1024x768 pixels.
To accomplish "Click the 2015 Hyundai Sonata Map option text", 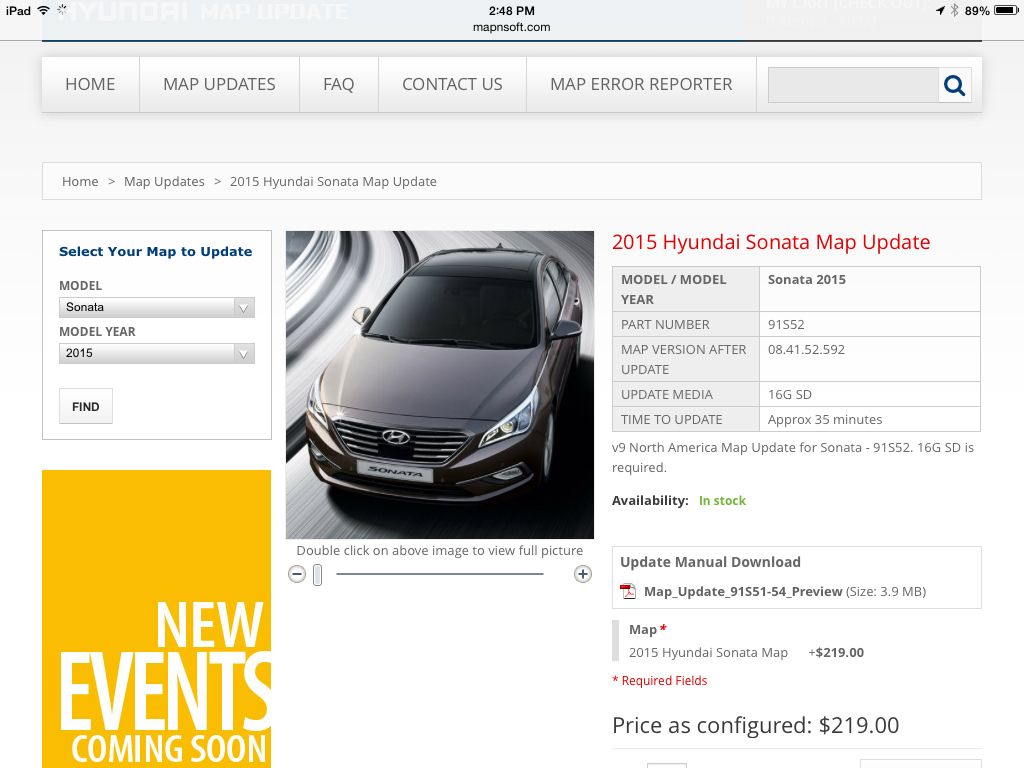I will (708, 652).
